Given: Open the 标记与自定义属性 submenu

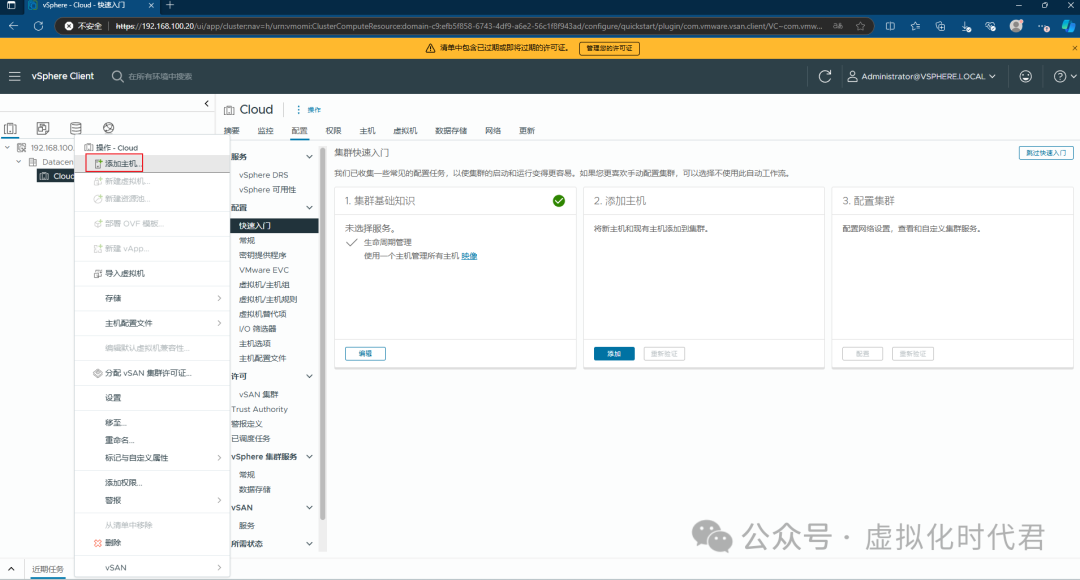Looking at the screenshot, I should (x=152, y=458).
